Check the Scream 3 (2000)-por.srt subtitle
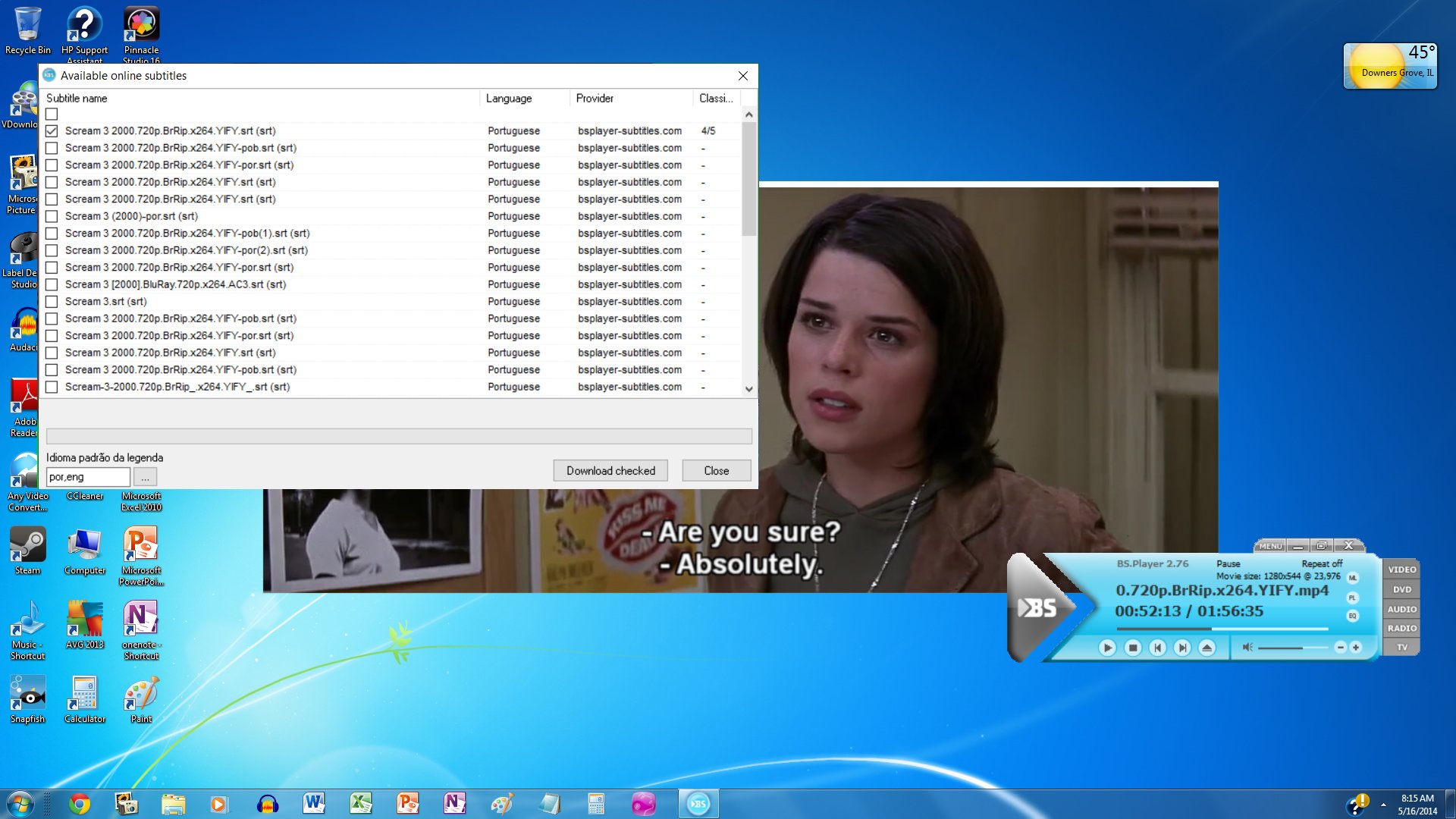Image resolution: width=1456 pixels, height=819 pixels. [x=52, y=216]
